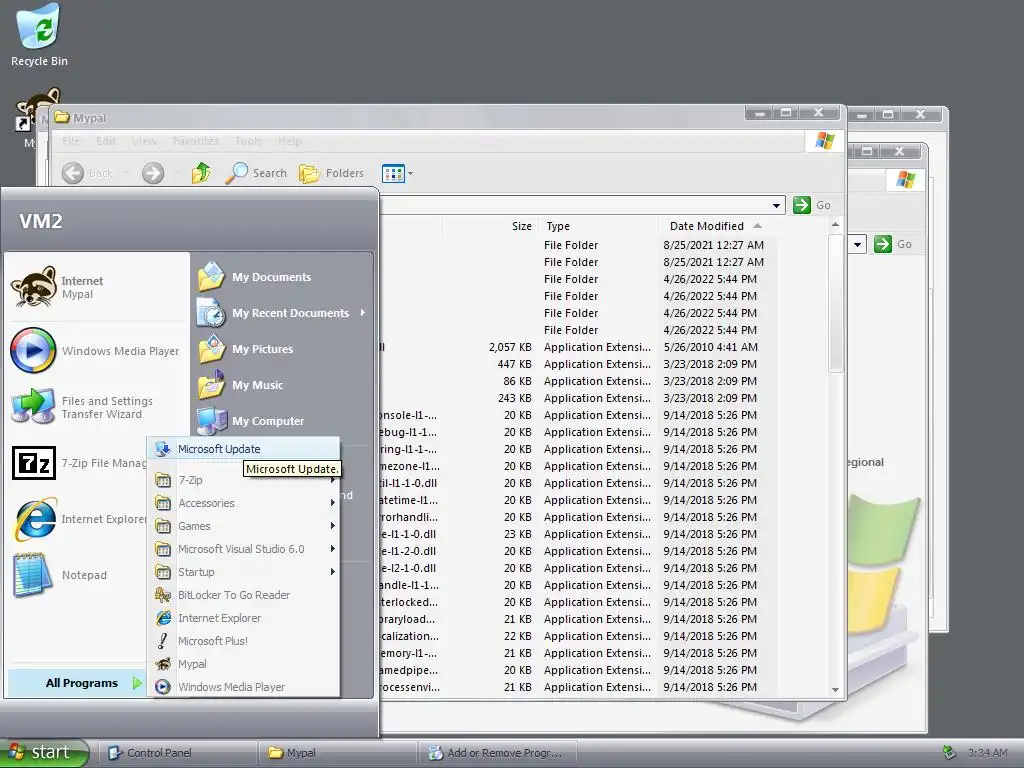The height and width of the screenshot is (768, 1024).
Task: Click the 243 KB size cell
Action: [515, 398]
